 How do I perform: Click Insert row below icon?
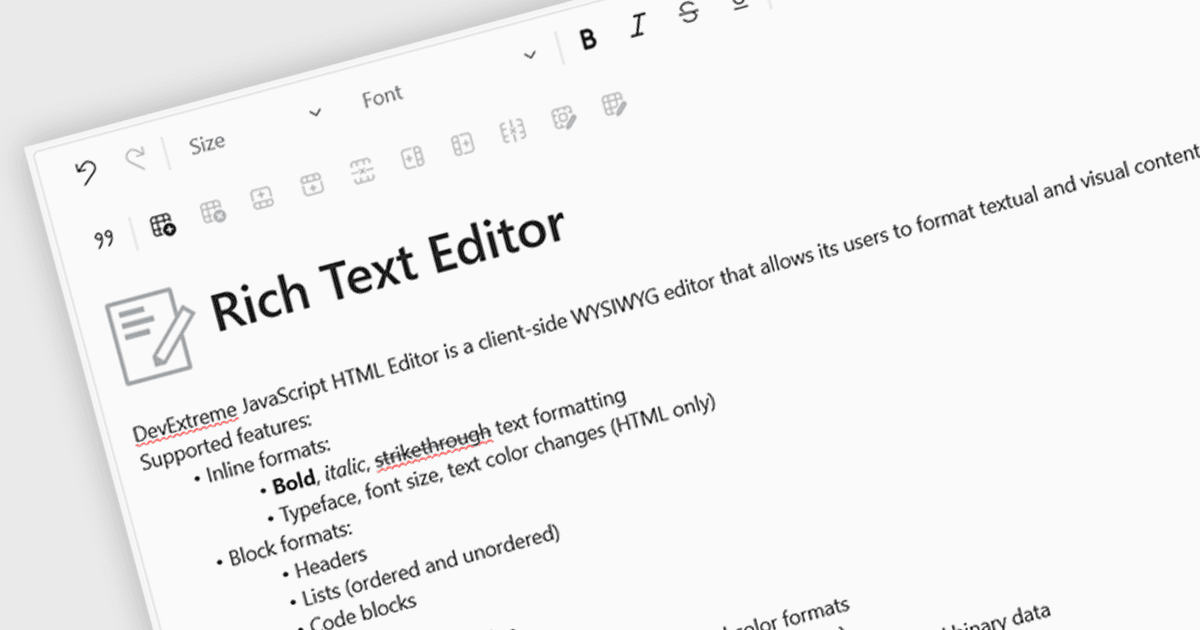pos(311,184)
